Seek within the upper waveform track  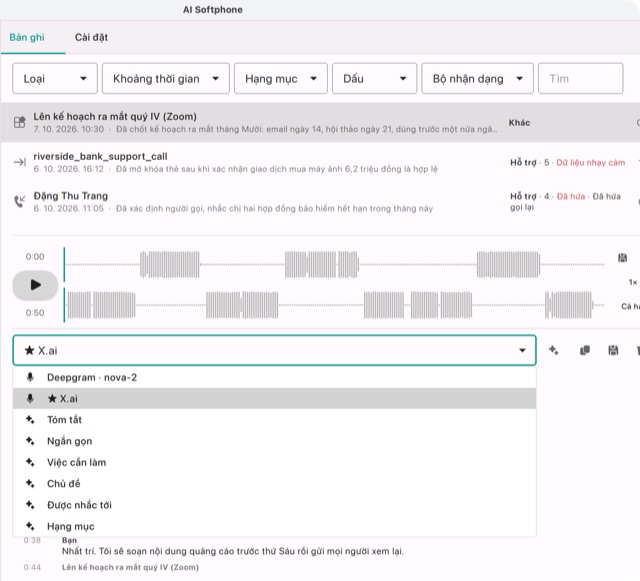(x=335, y=265)
